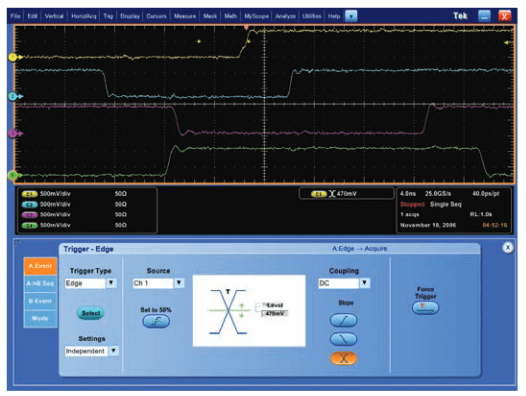Click the trigger level up/down arrows in diagram

coord(242,310)
